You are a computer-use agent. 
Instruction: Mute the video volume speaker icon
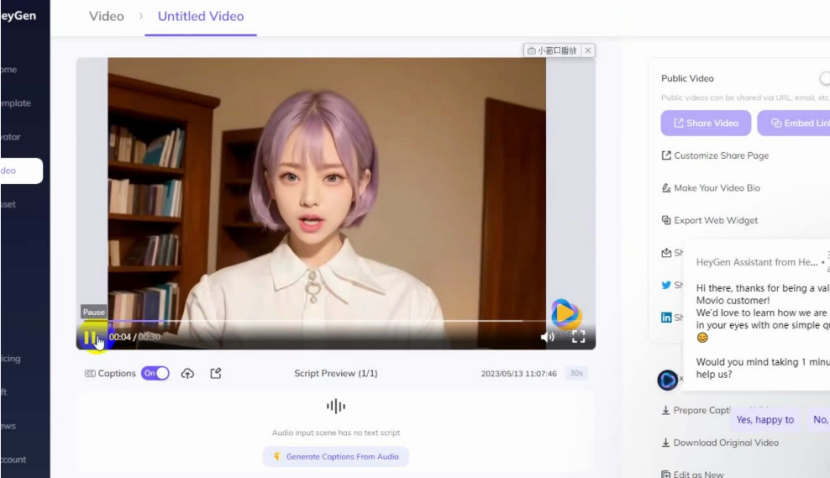click(547, 337)
